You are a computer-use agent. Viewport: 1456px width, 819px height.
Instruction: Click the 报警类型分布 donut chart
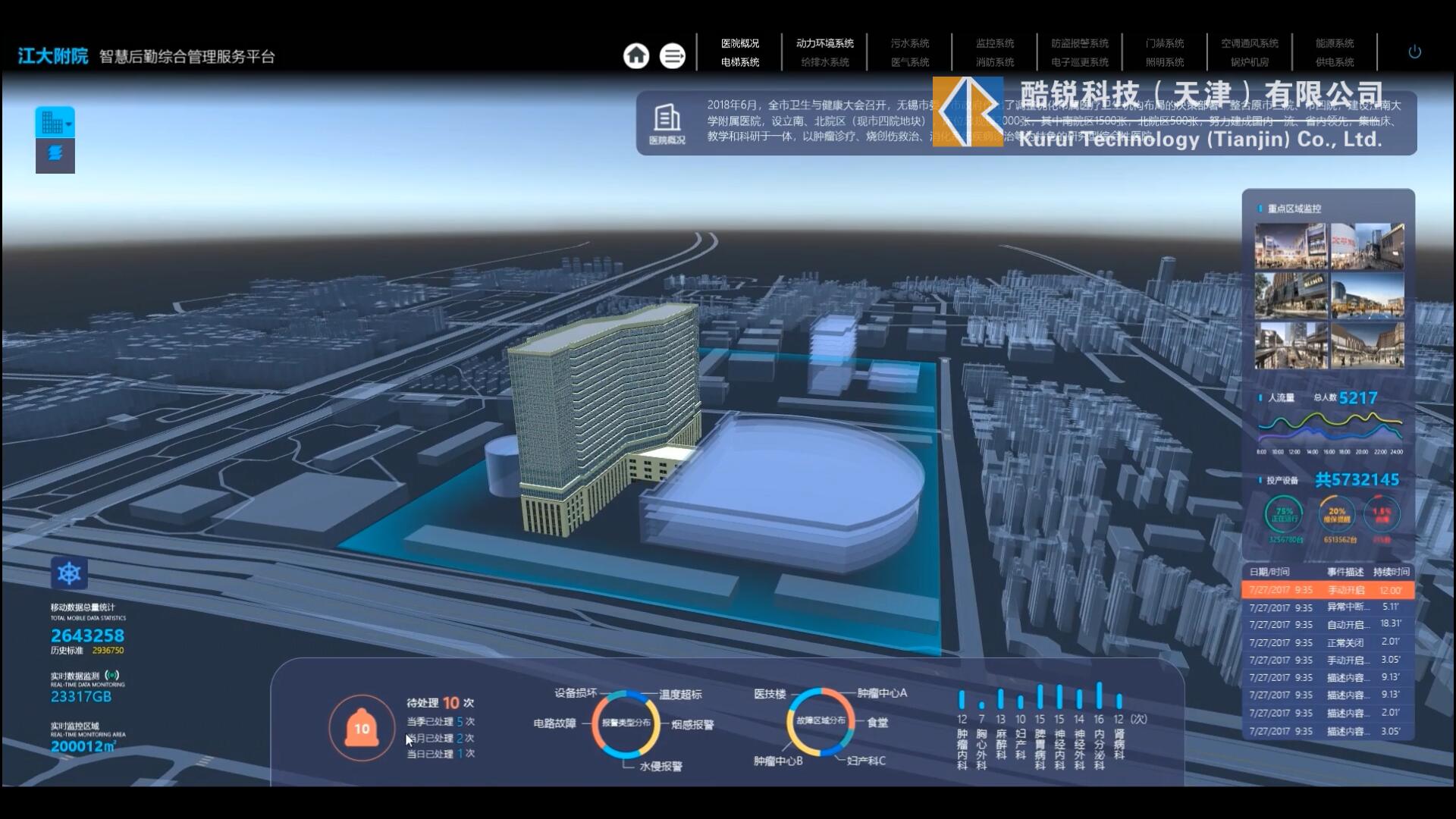pos(626,723)
